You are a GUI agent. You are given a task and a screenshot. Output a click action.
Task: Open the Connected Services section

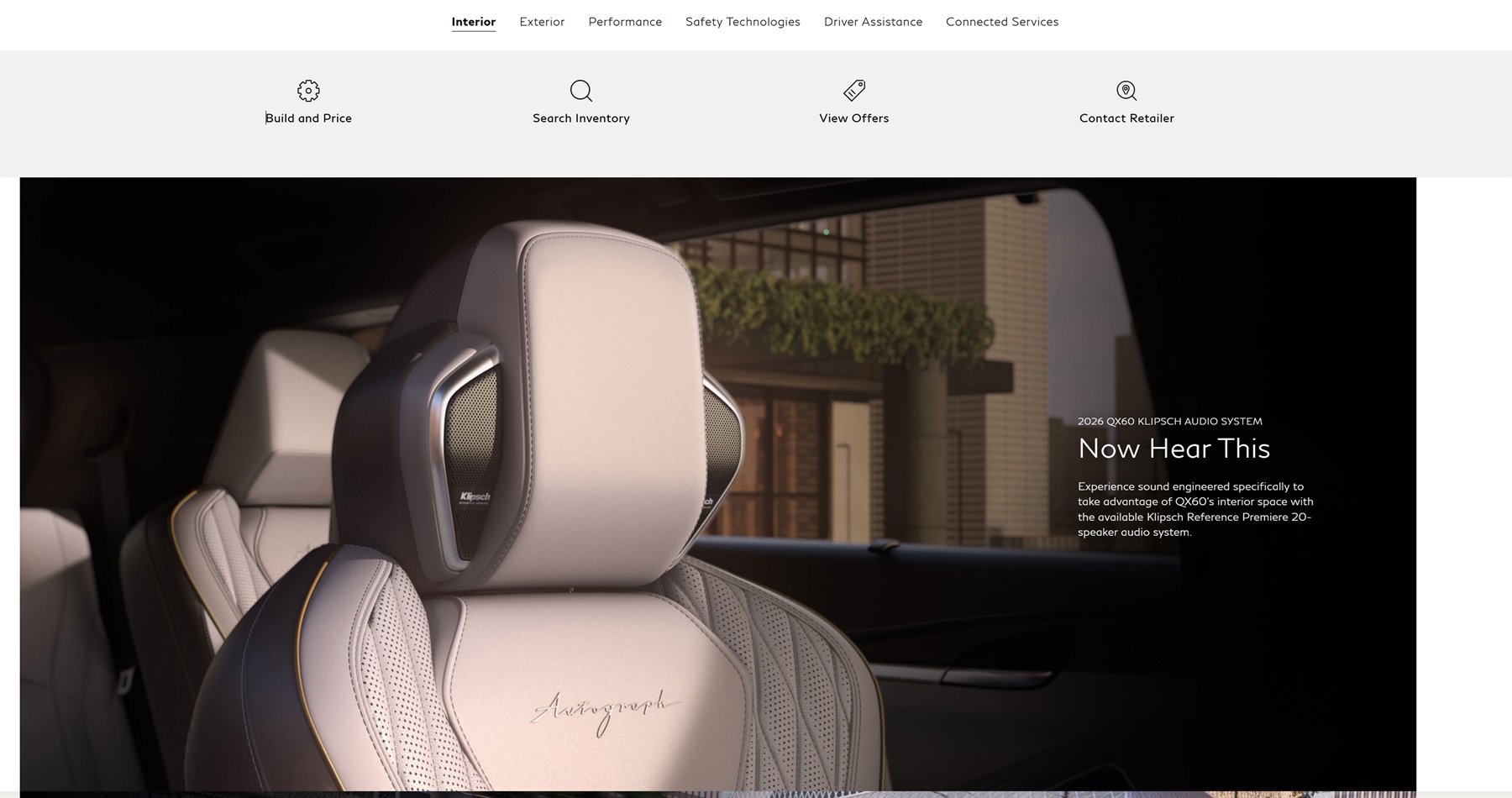pos(1001,21)
